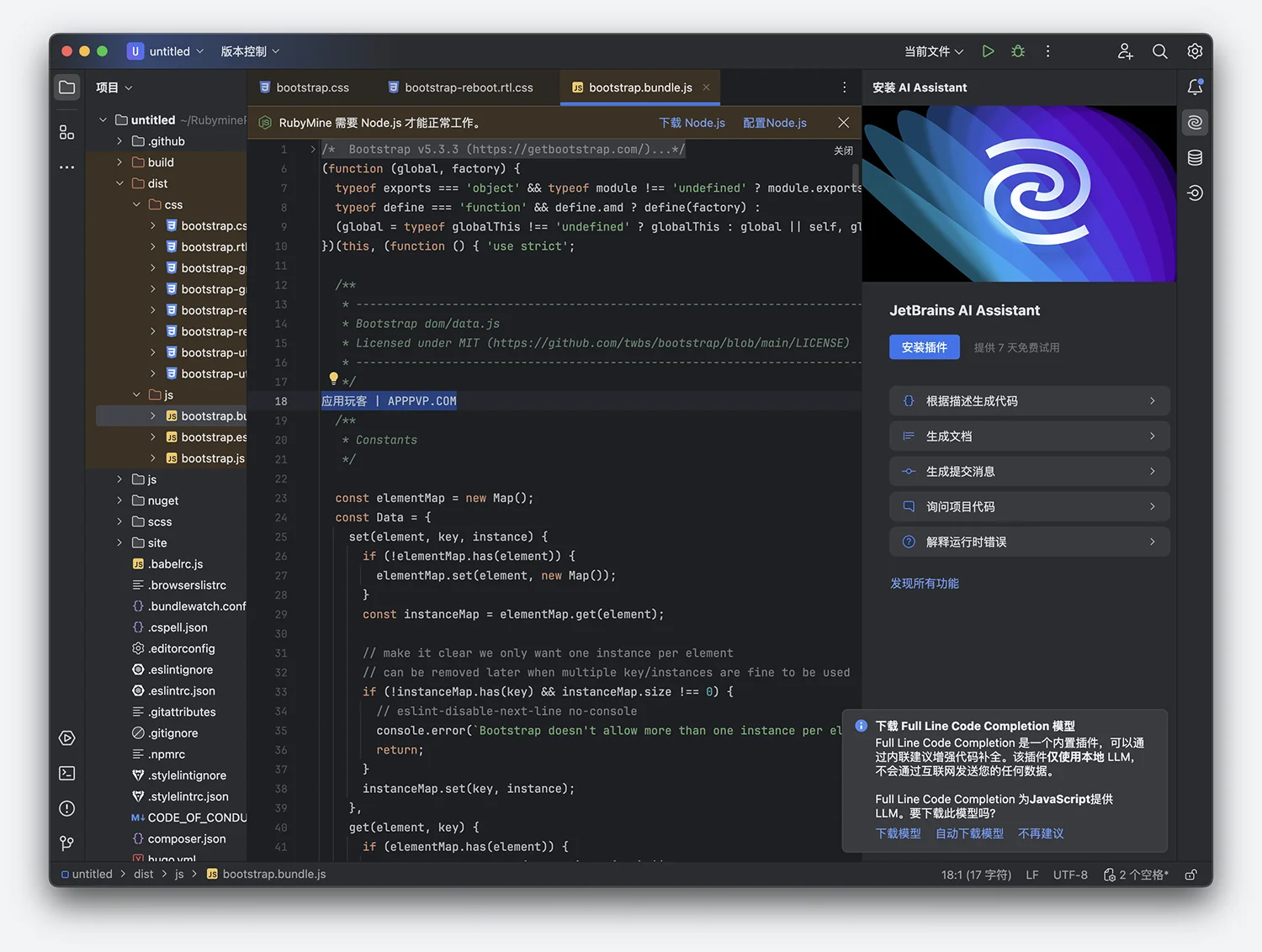Collapse the dist folder

119,183
